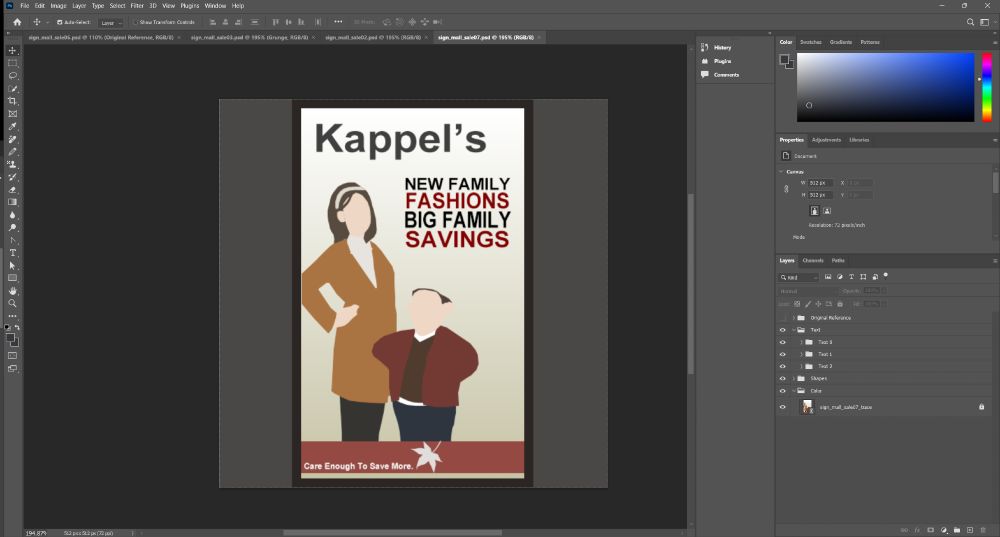Expand the Text 3 group

(802, 342)
